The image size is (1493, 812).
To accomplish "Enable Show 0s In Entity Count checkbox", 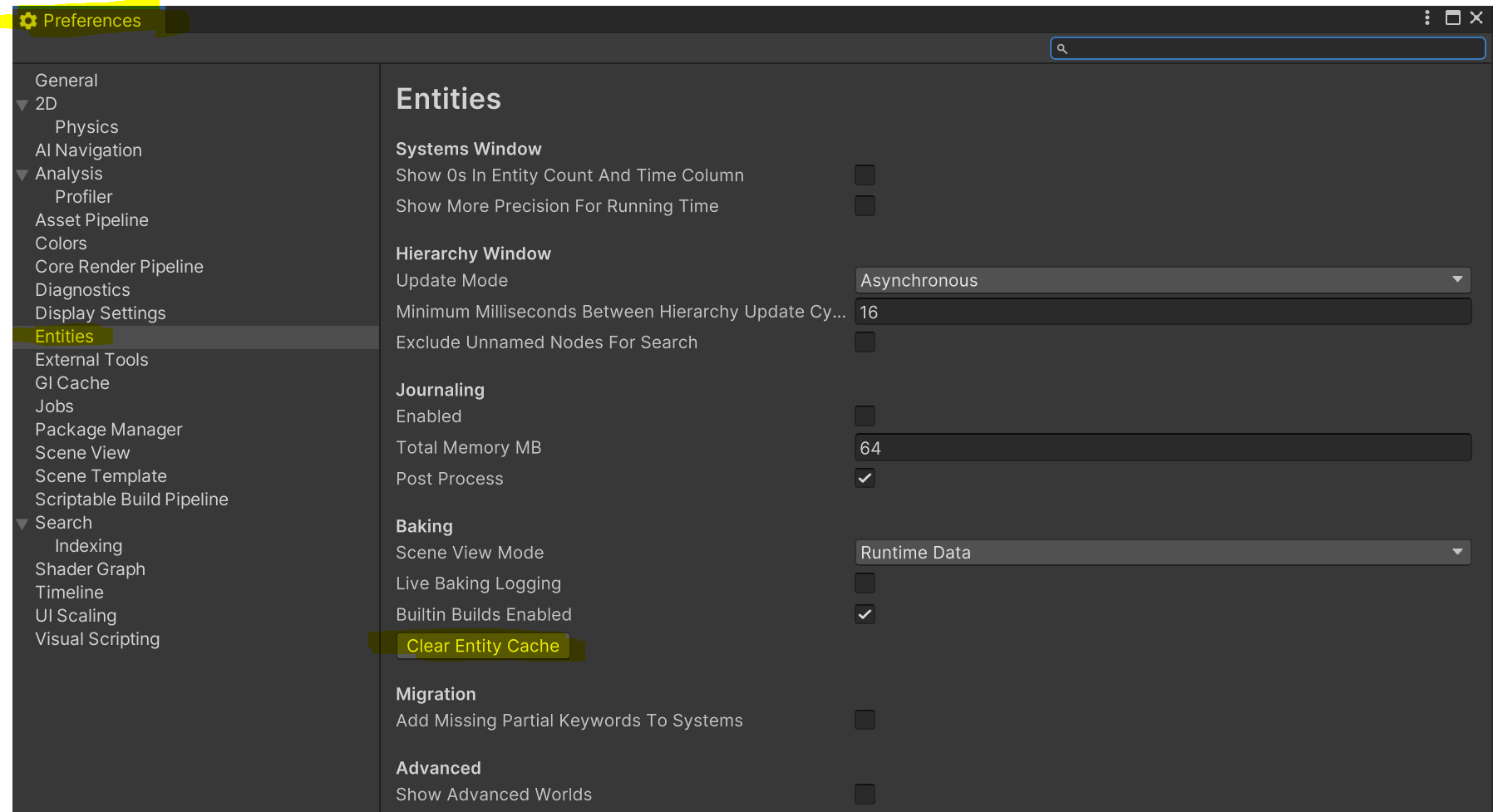I will [865, 175].
